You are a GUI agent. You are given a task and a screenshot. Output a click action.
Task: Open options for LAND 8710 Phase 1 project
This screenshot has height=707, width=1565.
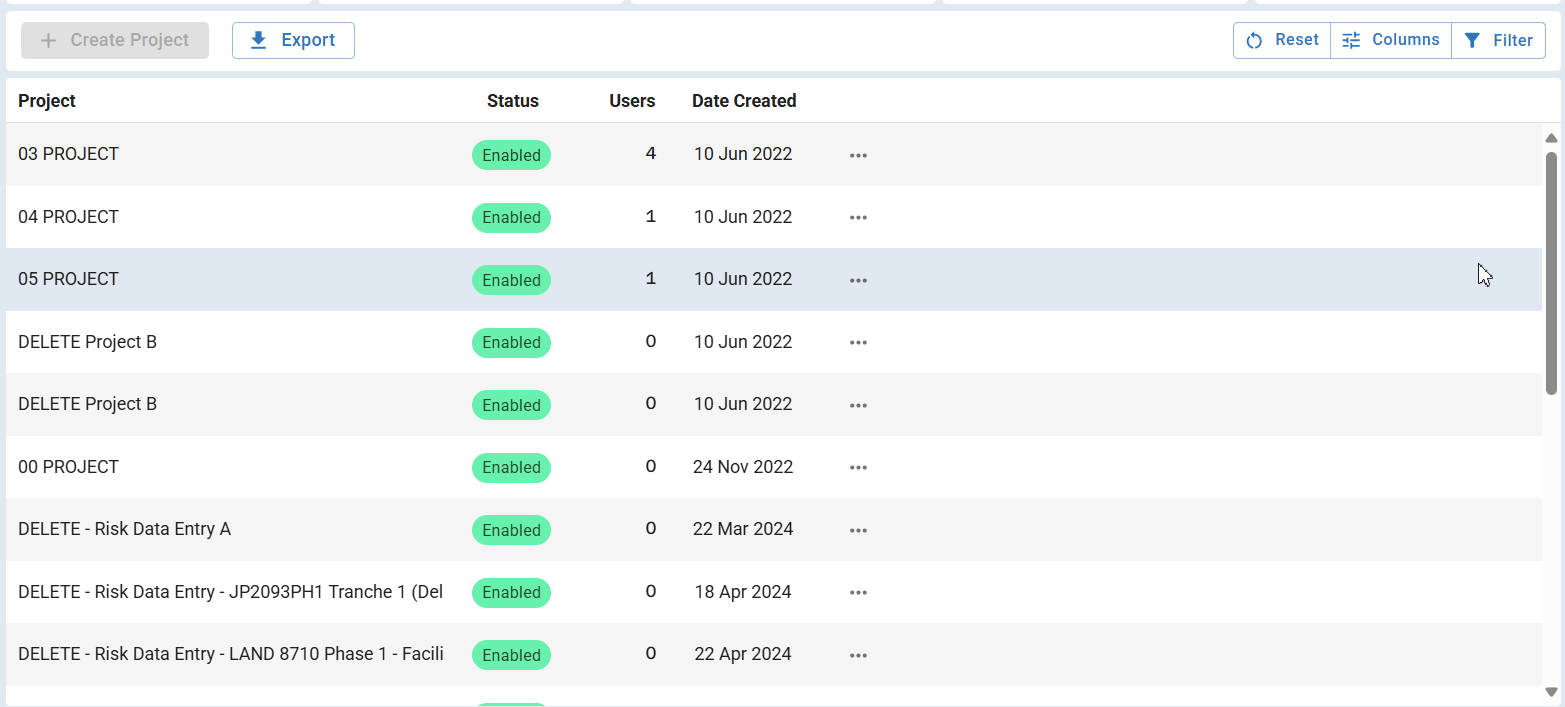tap(857, 655)
